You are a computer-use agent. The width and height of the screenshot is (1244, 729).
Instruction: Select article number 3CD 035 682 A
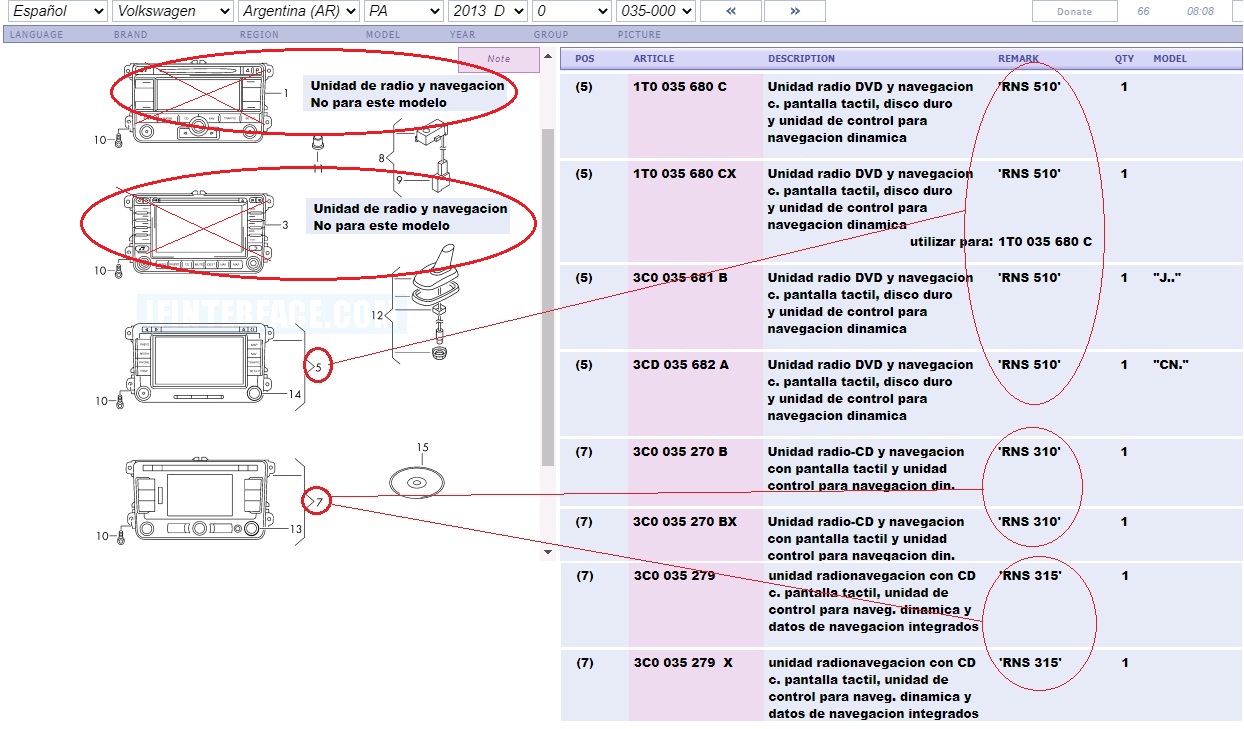pyautogui.click(x=681, y=365)
